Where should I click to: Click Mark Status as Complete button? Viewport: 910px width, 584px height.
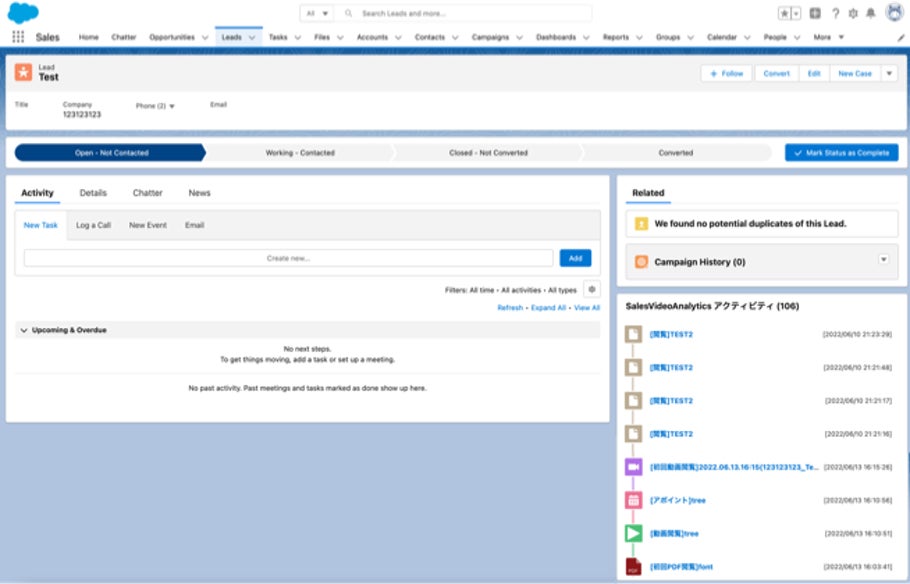point(842,153)
